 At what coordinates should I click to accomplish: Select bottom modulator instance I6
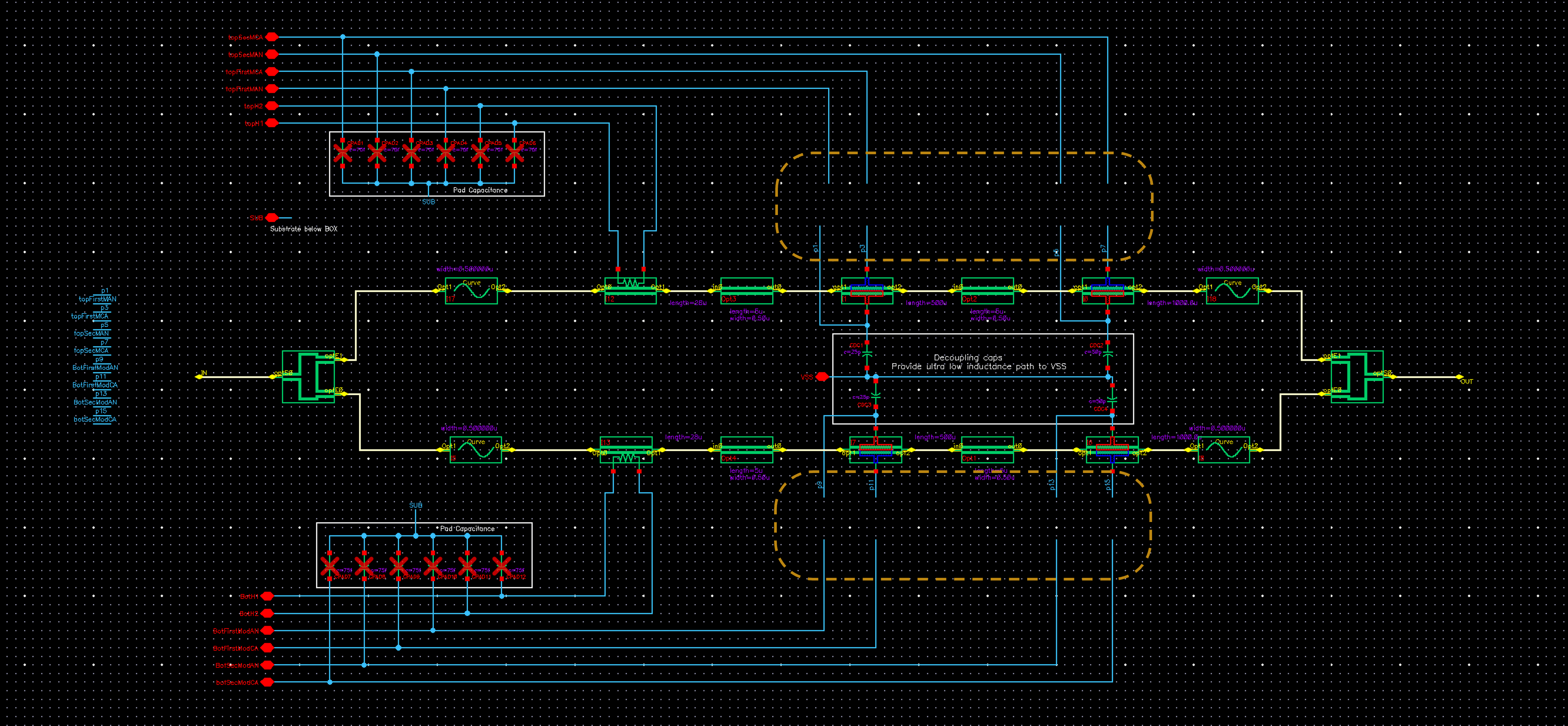point(1112,450)
